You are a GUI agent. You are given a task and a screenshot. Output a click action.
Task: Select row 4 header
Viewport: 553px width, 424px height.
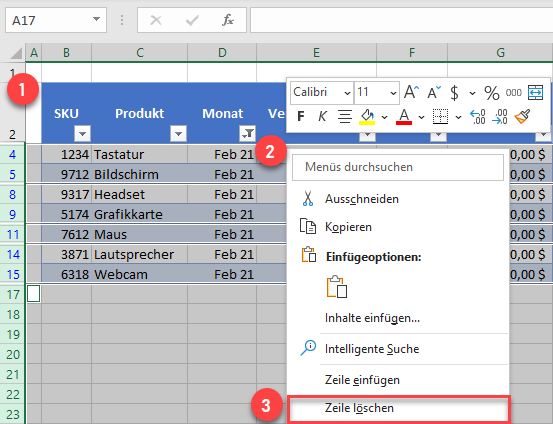12,155
